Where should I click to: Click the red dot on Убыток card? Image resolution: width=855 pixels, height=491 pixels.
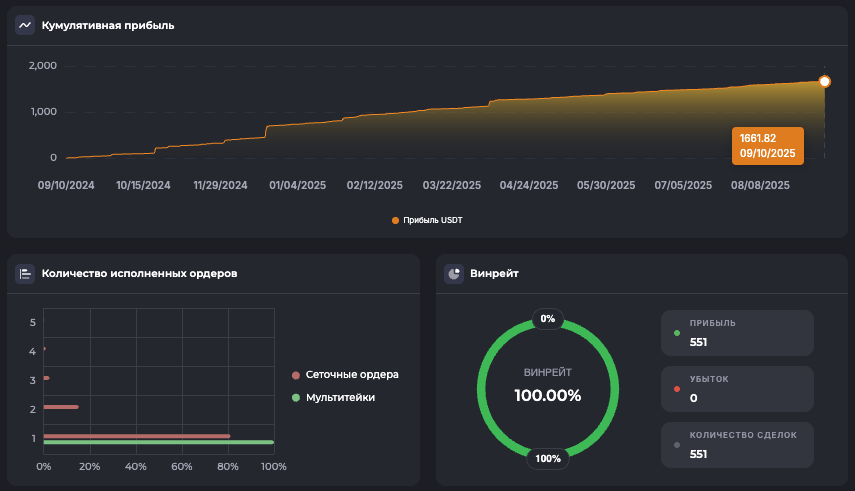coord(677,389)
